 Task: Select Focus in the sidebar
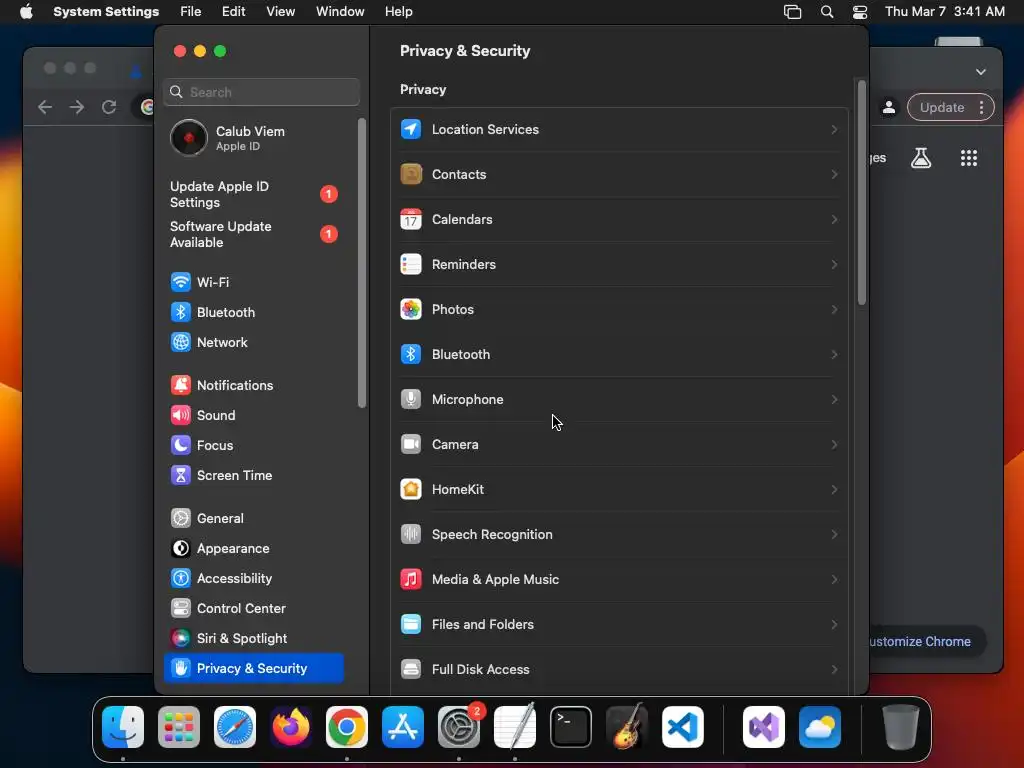(x=255, y=445)
